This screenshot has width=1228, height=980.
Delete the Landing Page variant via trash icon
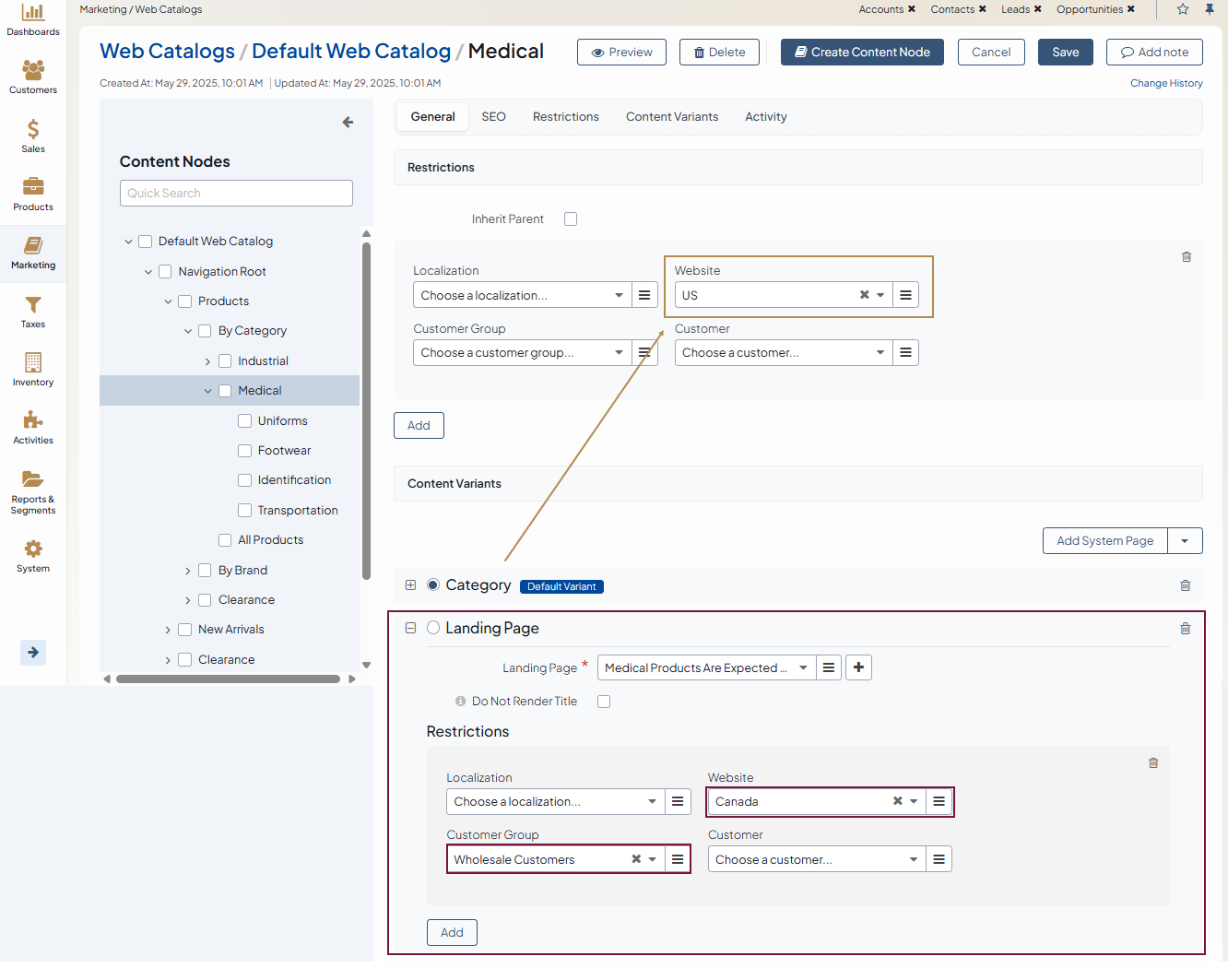point(1186,629)
